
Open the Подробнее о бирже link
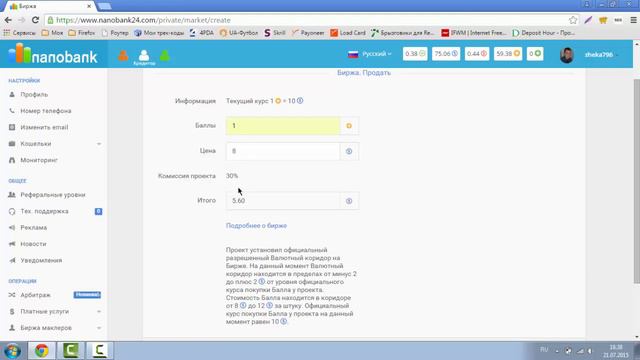coord(256,225)
